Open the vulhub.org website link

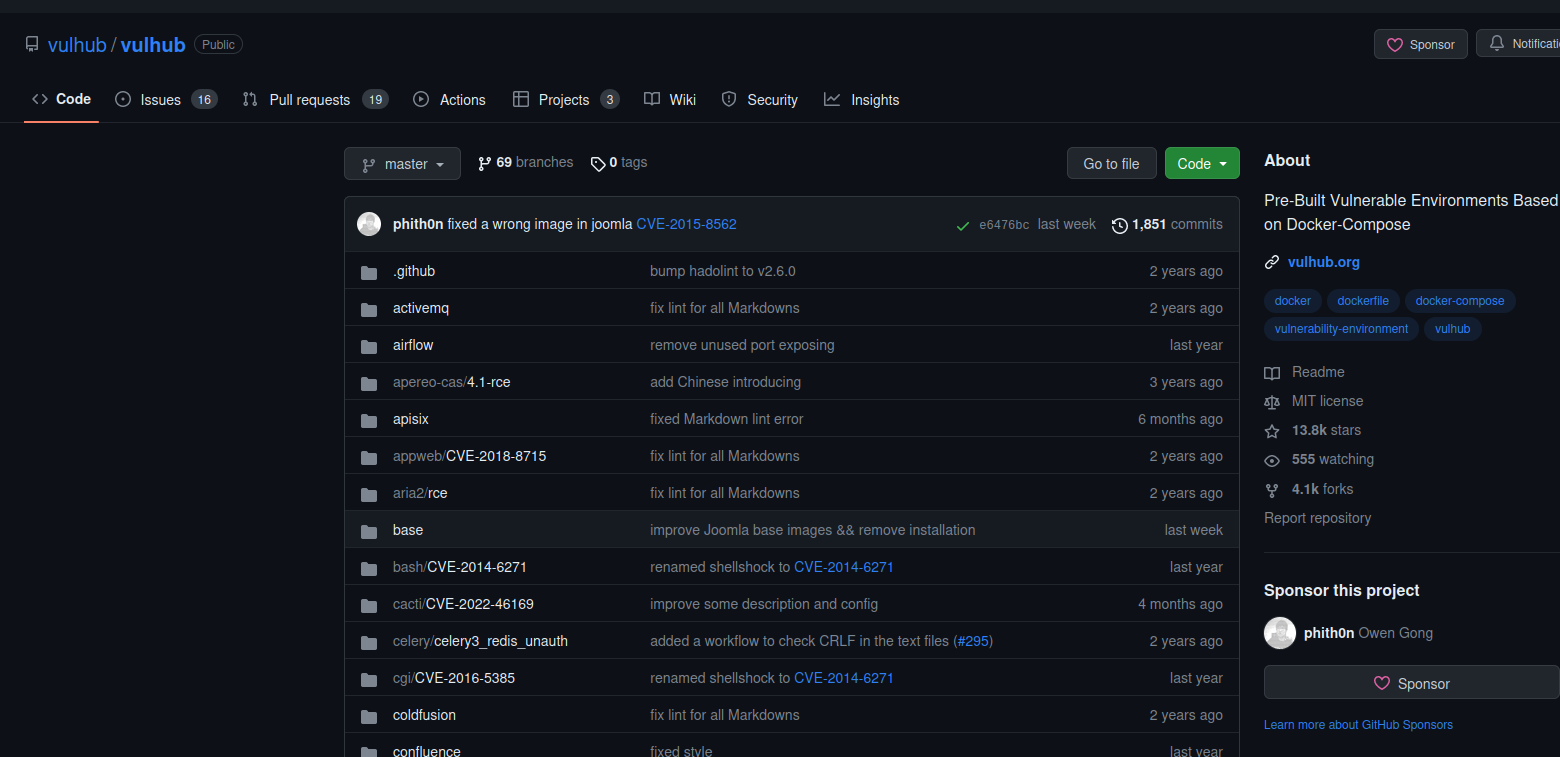pos(1324,262)
